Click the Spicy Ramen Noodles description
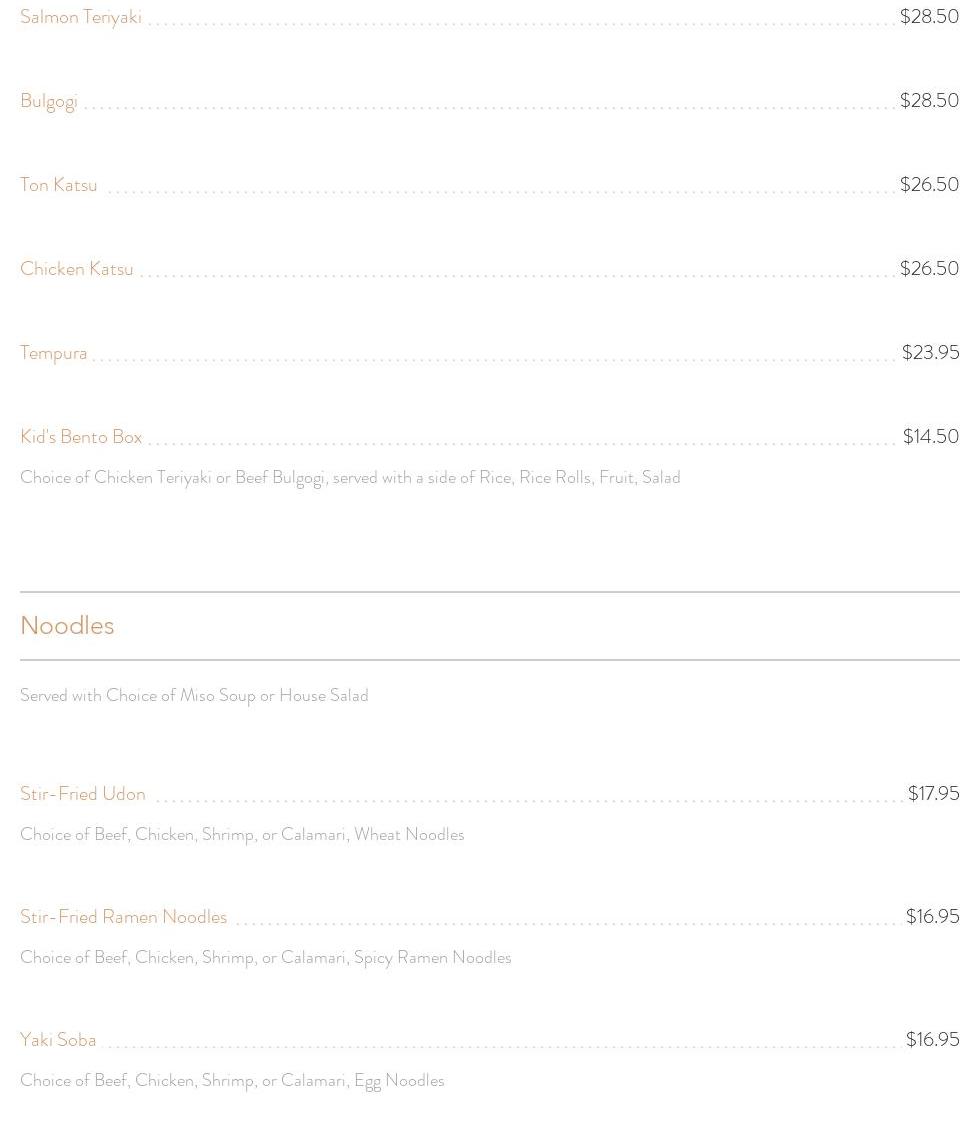The image size is (965, 1127). tap(266, 958)
